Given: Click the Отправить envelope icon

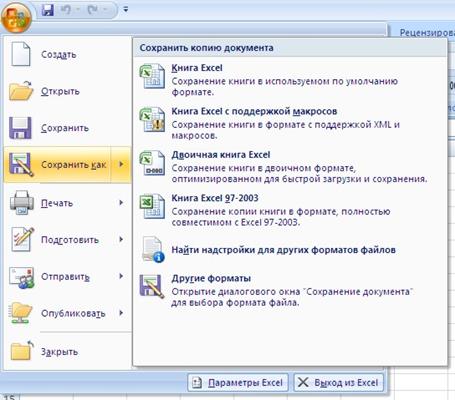Looking at the screenshot, I should coord(21,277).
